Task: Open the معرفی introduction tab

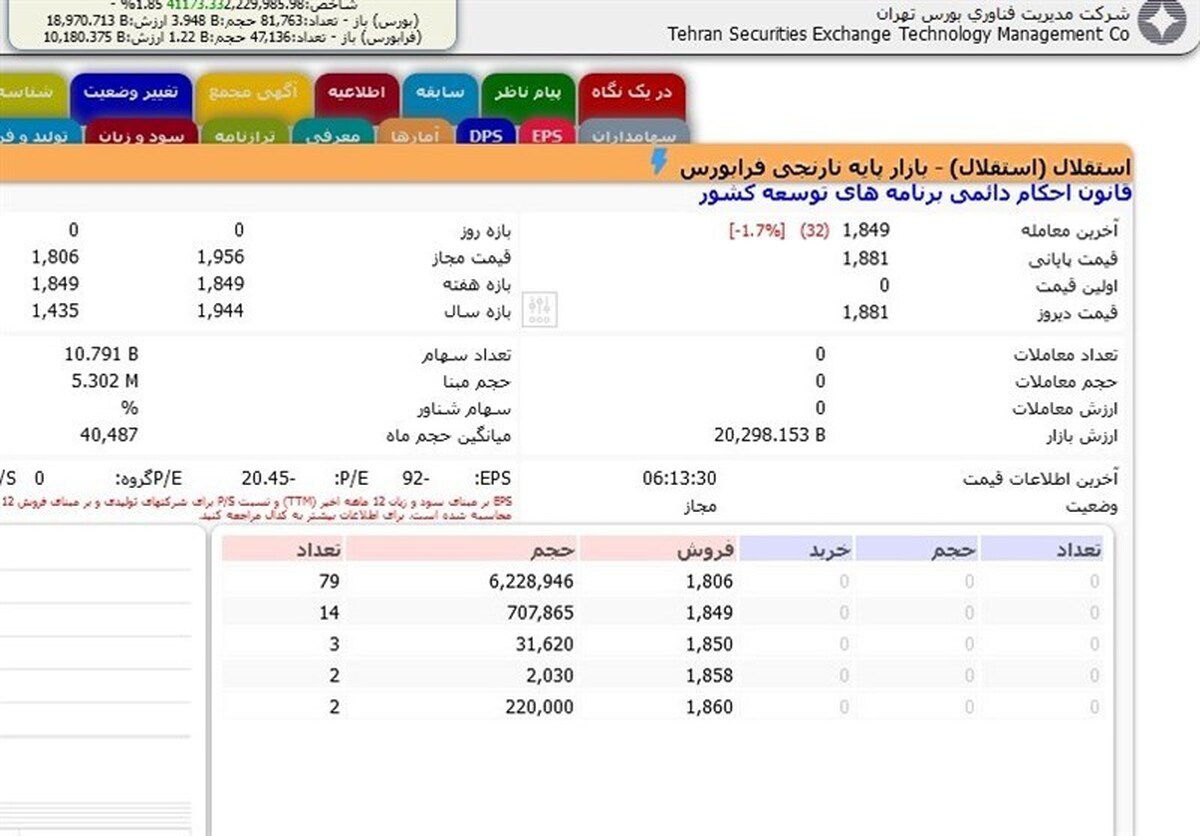Action: 334,134
